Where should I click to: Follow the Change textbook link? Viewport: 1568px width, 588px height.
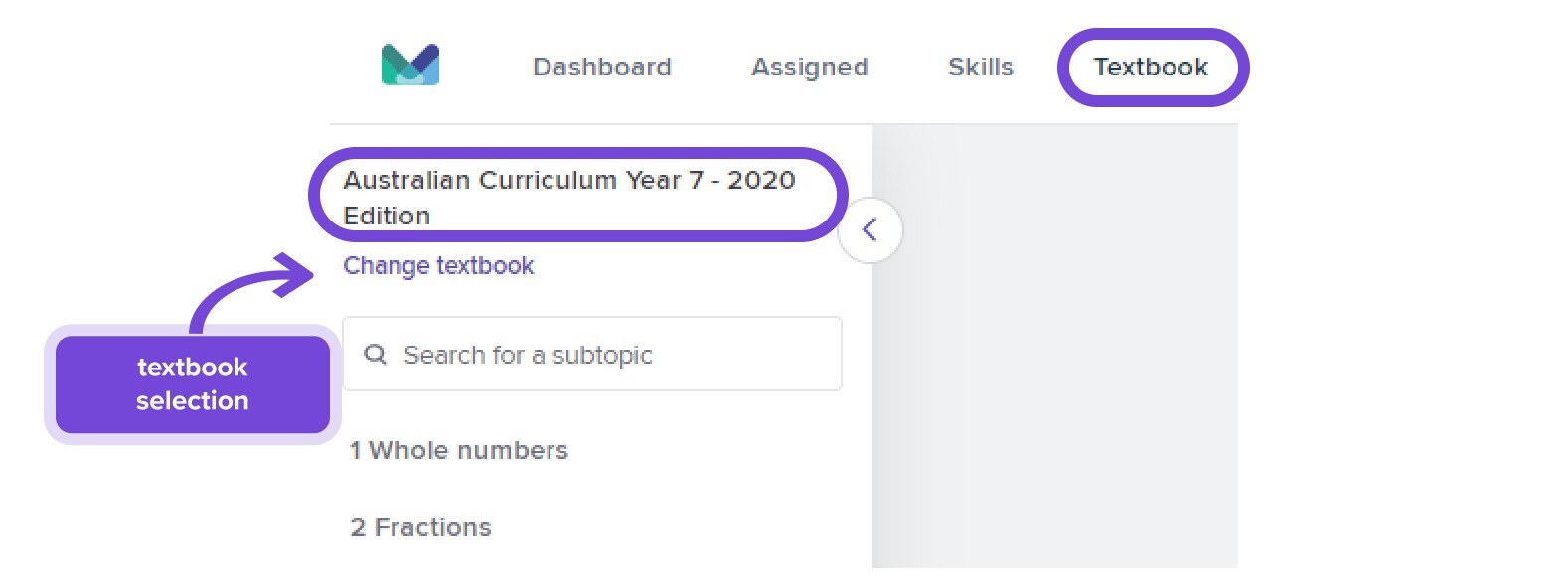tap(438, 266)
